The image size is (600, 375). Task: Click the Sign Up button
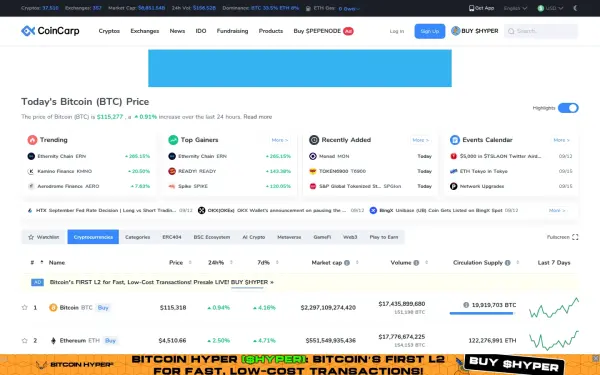click(430, 31)
